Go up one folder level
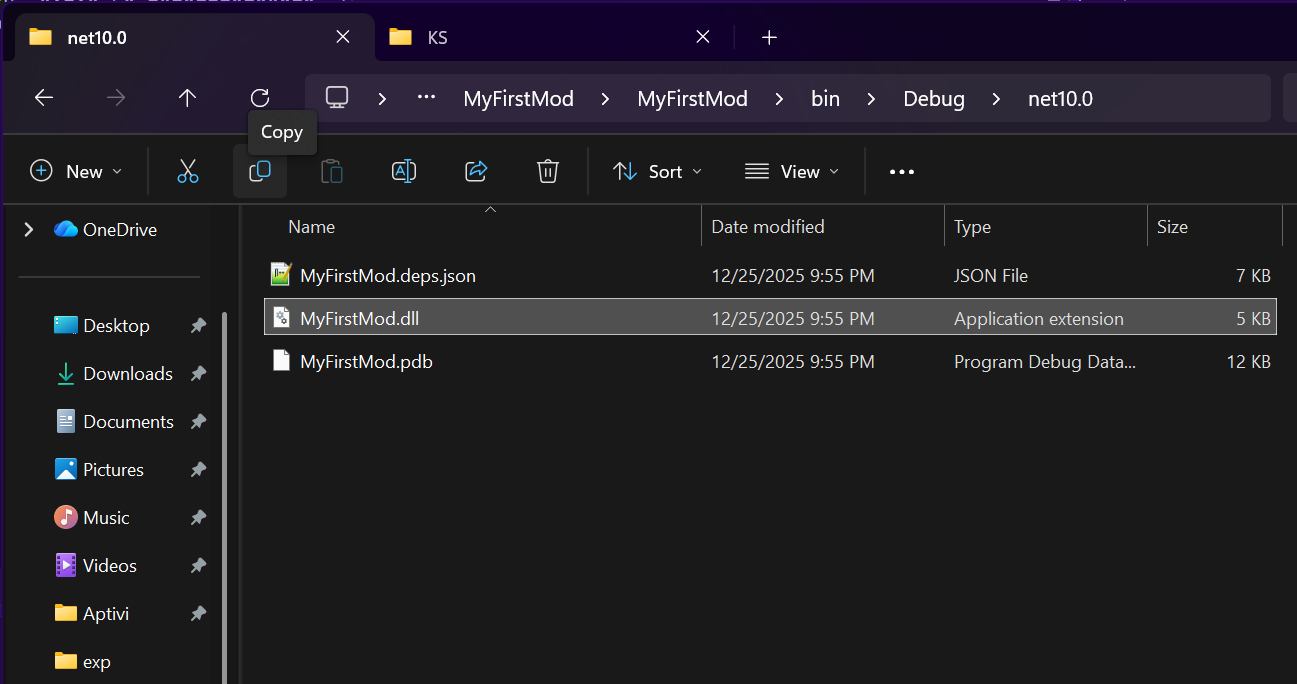1297x684 pixels. (x=187, y=98)
